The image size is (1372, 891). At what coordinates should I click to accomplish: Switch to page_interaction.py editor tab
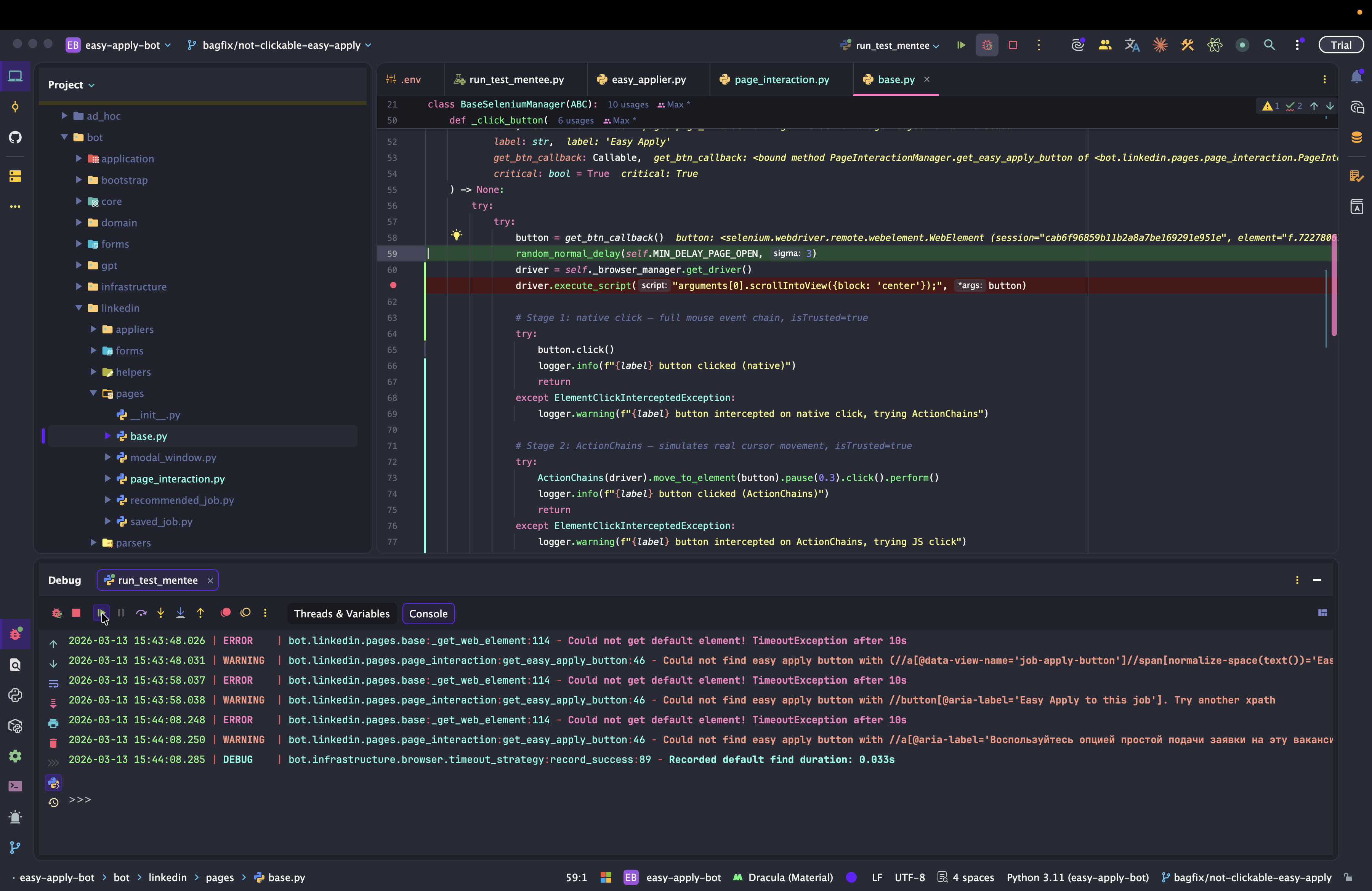[x=782, y=80]
